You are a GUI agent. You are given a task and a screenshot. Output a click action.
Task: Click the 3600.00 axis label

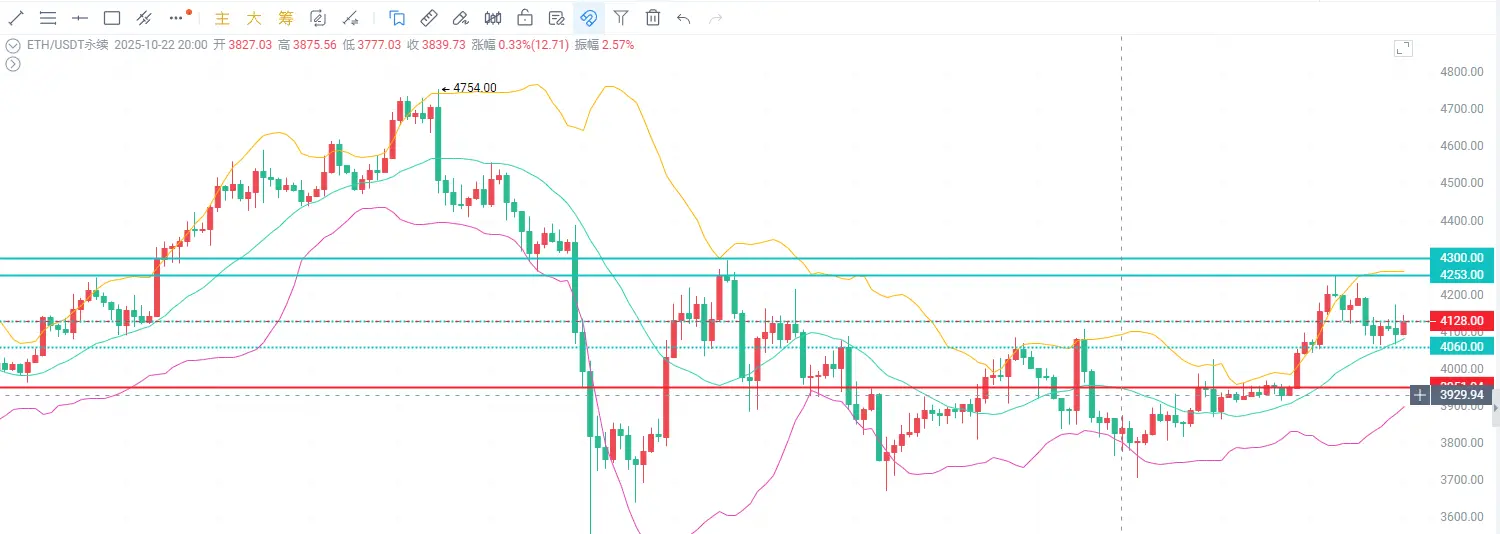[1461, 517]
